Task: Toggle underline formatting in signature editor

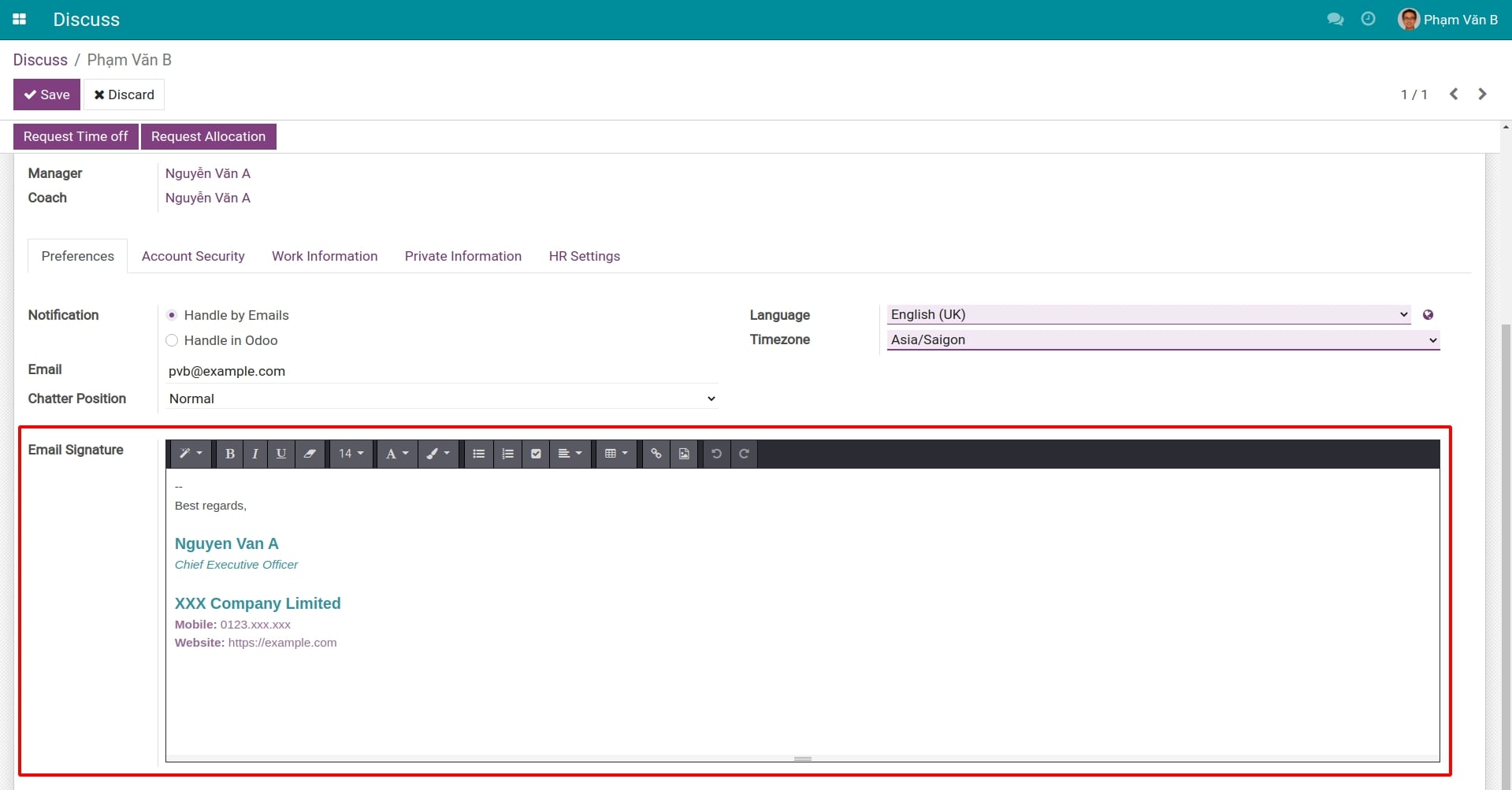Action: [x=280, y=454]
